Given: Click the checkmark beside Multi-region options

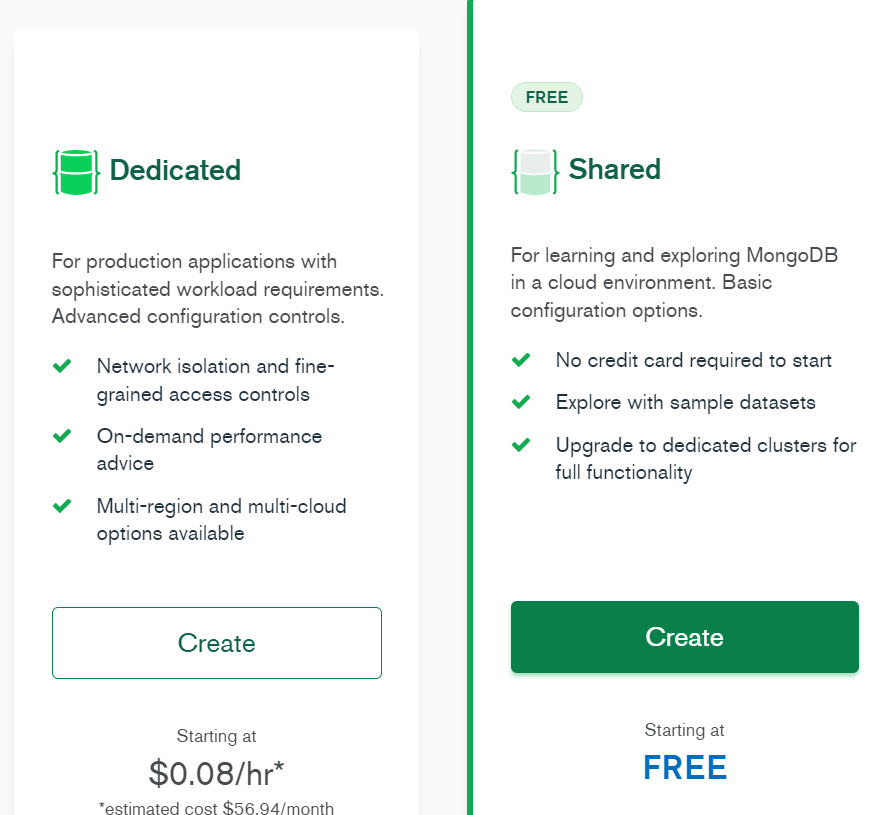Looking at the screenshot, I should point(62,507).
